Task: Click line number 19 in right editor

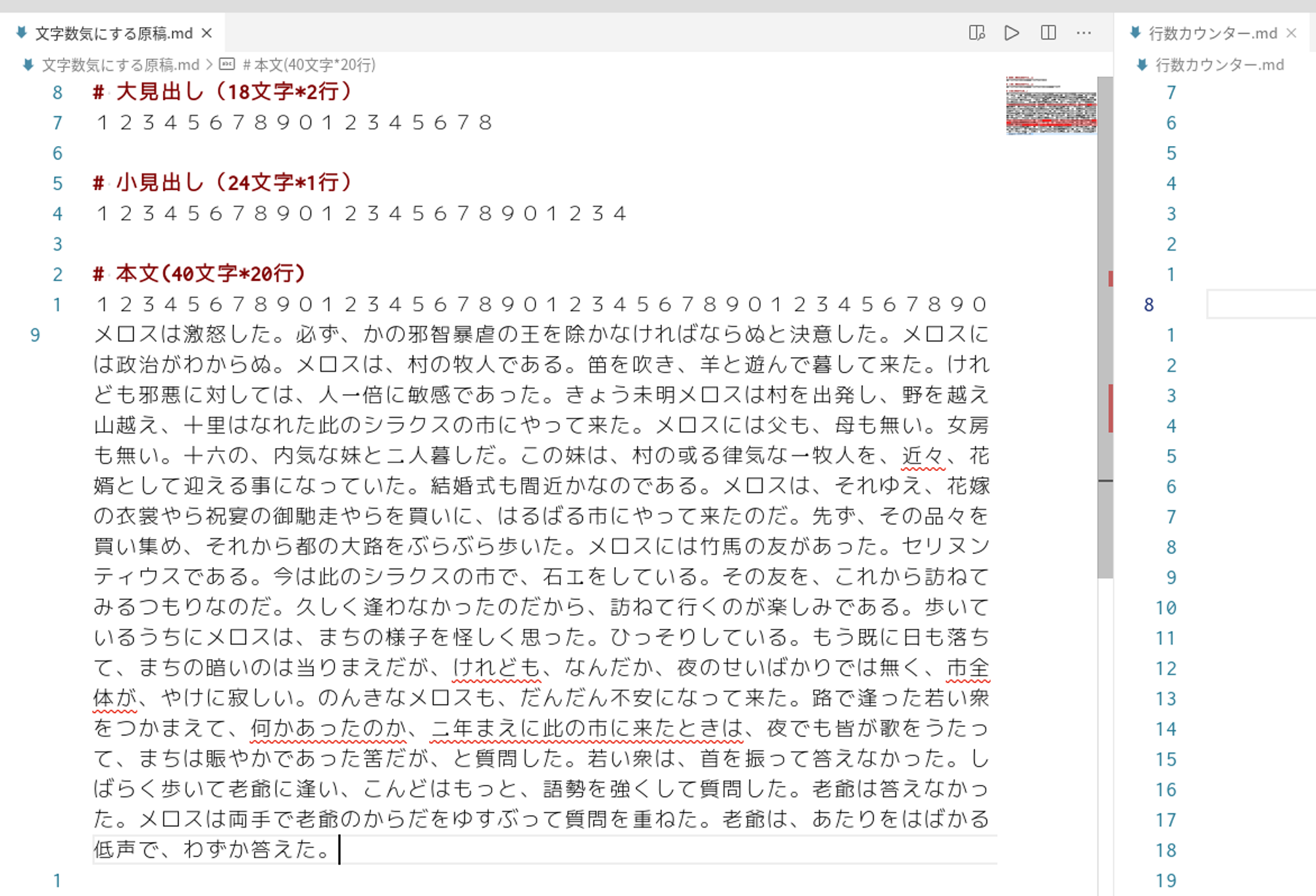Action: [x=1166, y=880]
